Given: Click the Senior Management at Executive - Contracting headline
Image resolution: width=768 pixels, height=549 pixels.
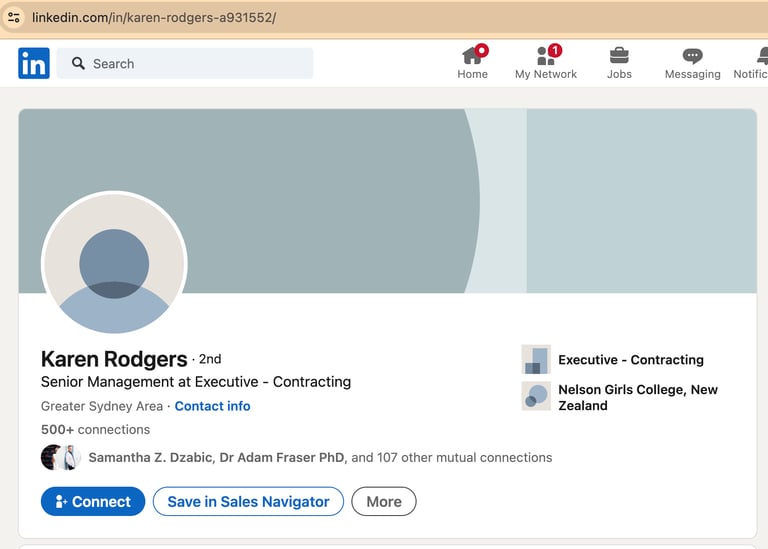Looking at the screenshot, I should (x=196, y=382).
